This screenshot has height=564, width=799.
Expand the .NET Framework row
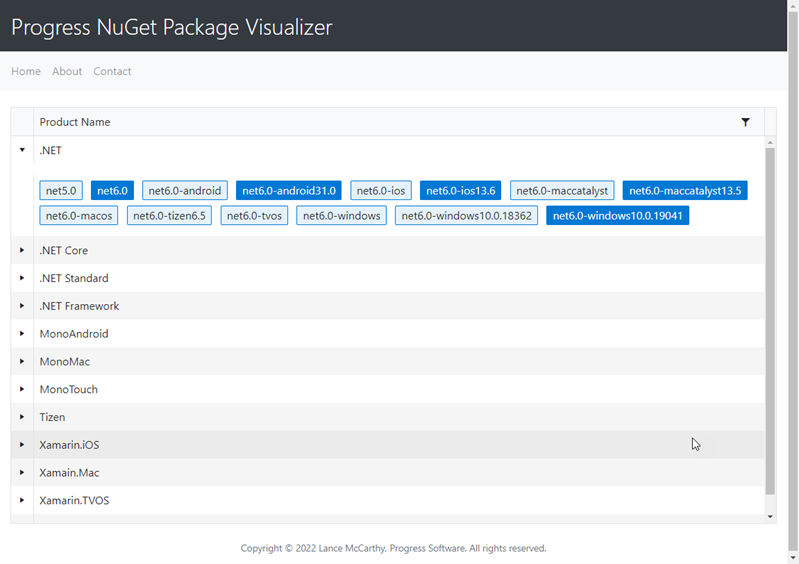[22, 306]
